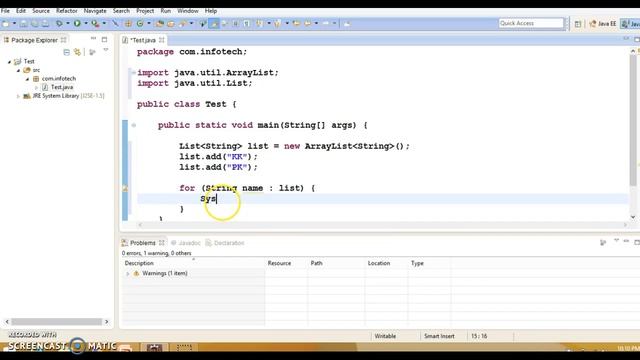The height and width of the screenshot is (360, 640).
Task: Open Package Explorer View Menu dropdown
Action: coord(106,50)
